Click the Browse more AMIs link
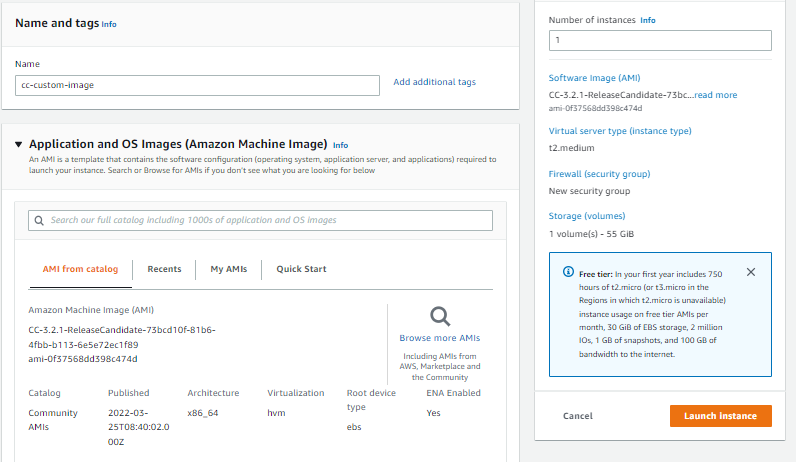The image size is (796, 462). [x=440, y=338]
